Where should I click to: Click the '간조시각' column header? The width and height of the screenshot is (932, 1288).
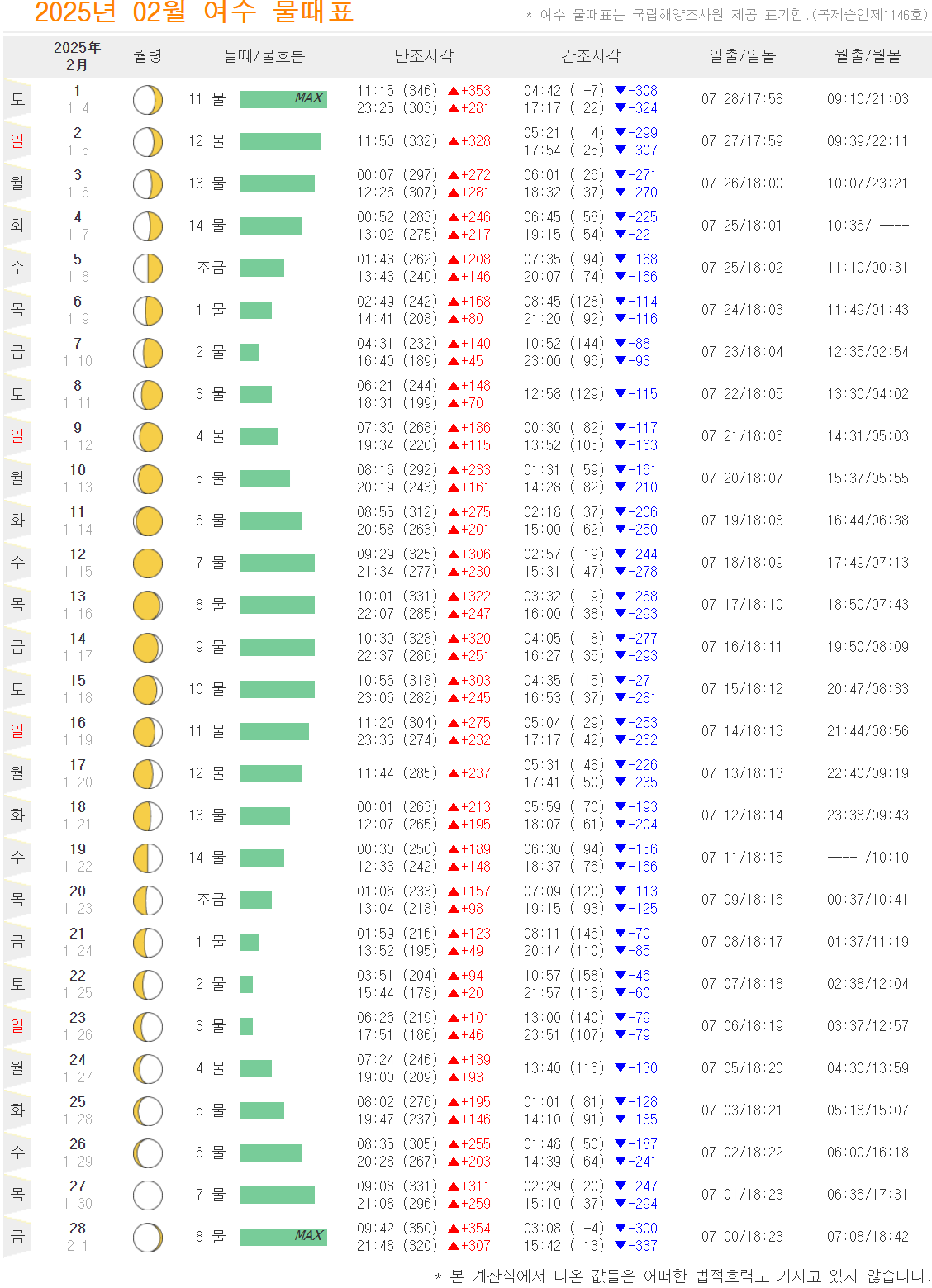tap(591, 55)
